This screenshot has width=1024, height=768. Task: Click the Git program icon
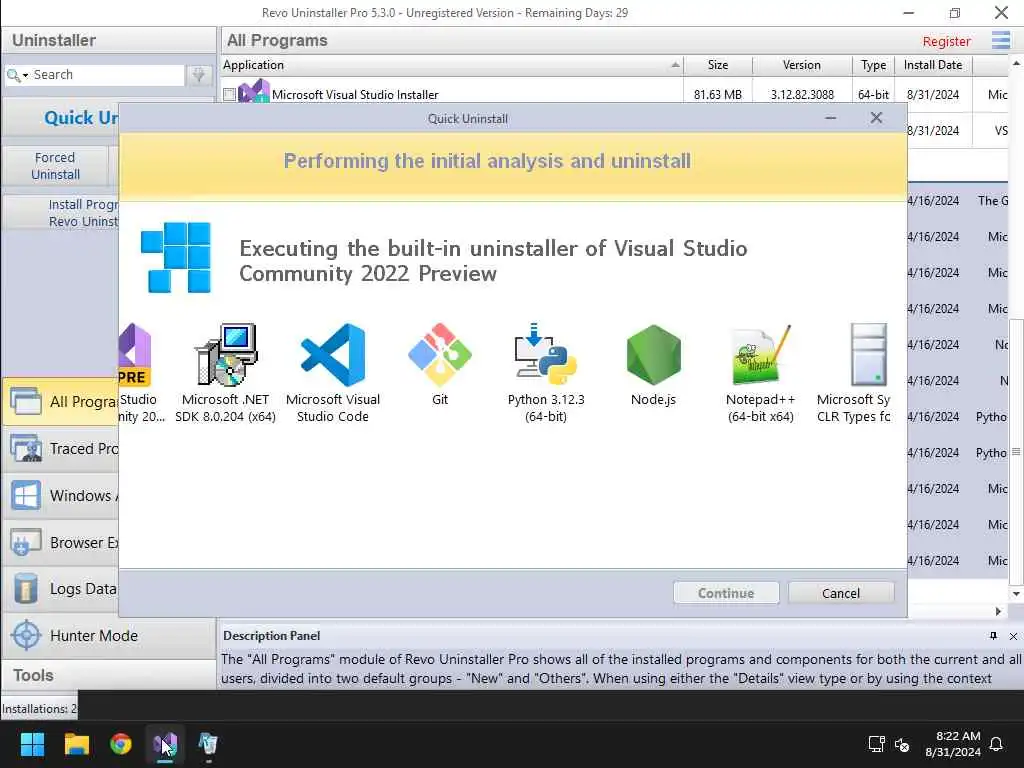[x=440, y=355]
